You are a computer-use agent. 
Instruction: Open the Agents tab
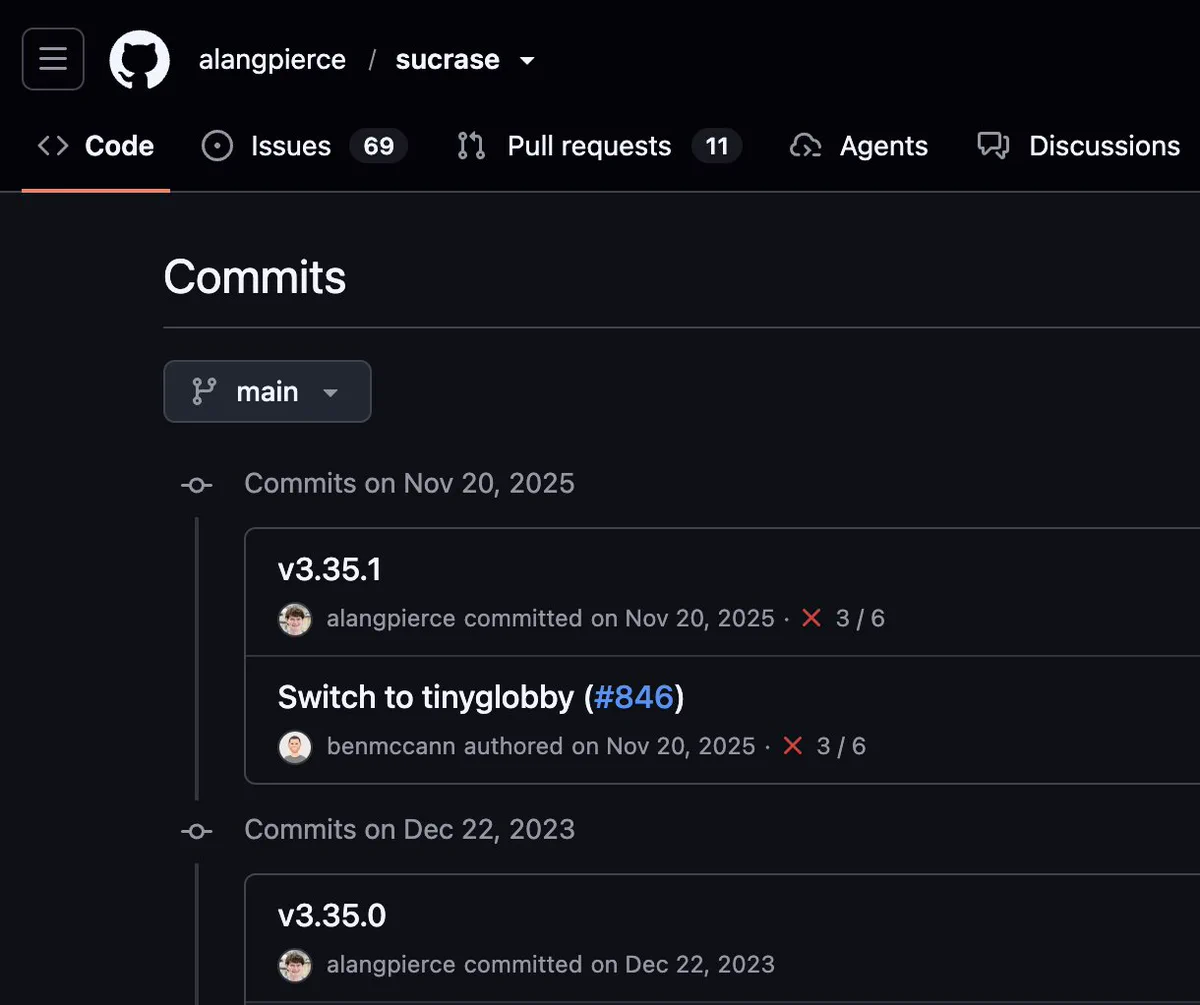pyautogui.click(x=859, y=146)
